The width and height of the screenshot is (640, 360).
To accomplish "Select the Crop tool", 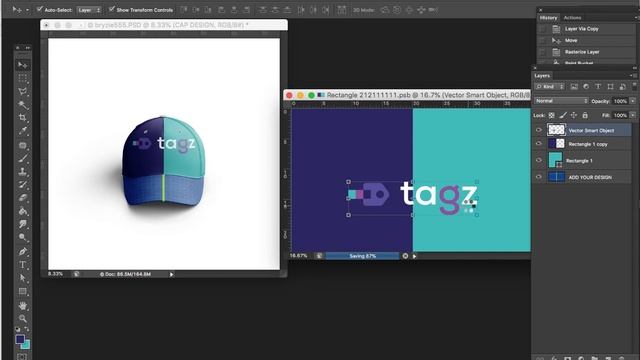I will click(22, 118).
